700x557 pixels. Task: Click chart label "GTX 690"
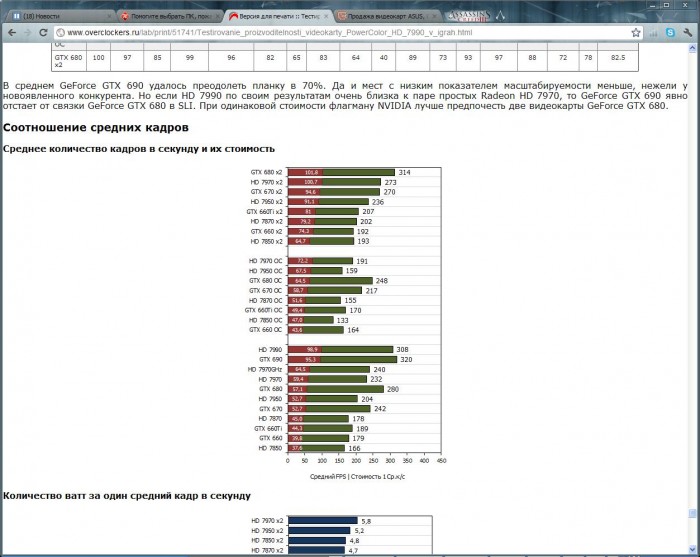[271, 359]
